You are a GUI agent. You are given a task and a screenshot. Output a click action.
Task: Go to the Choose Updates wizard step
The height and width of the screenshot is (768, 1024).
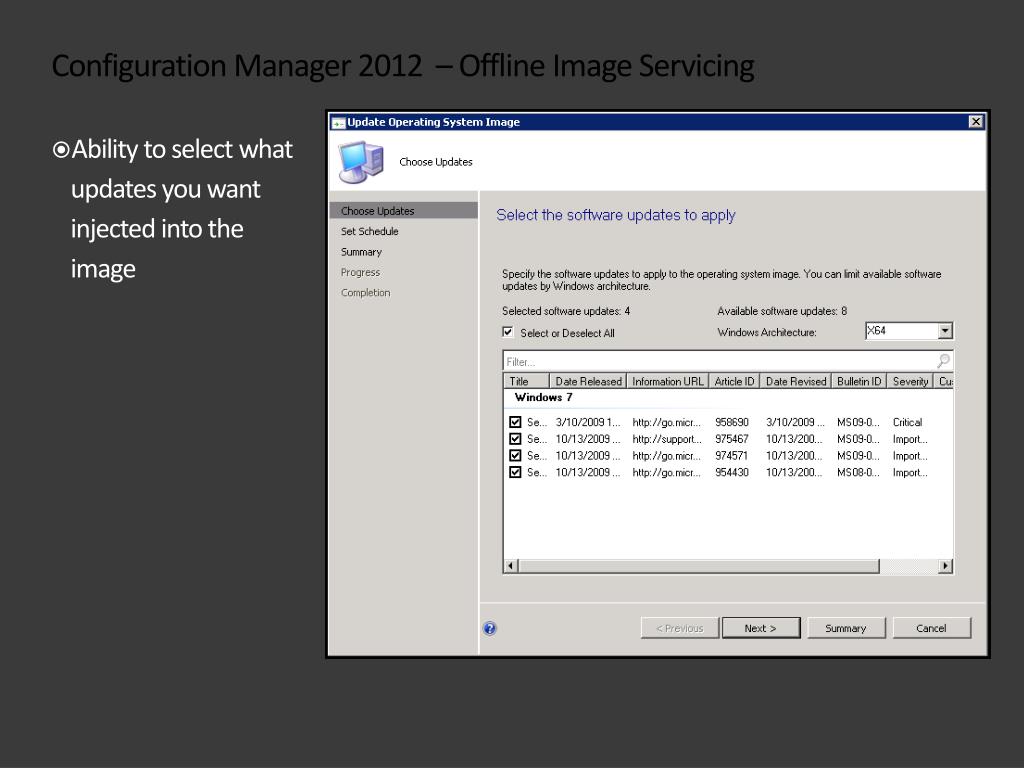pos(403,211)
